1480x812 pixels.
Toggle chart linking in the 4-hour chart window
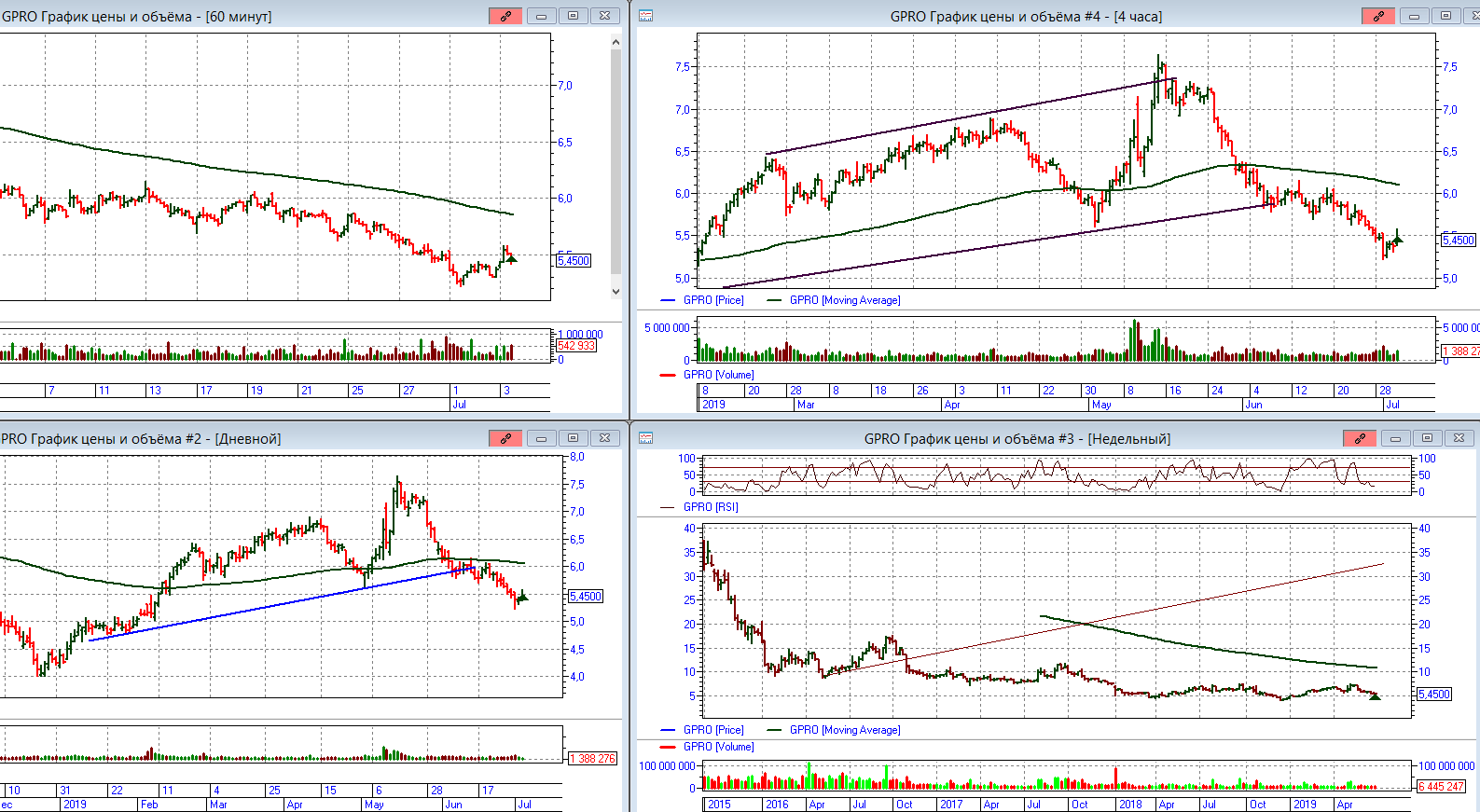(x=1377, y=16)
